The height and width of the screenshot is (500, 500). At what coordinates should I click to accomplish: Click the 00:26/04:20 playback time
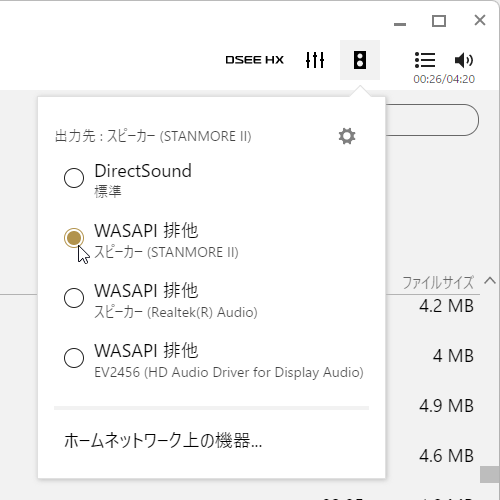click(x=444, y=79)
